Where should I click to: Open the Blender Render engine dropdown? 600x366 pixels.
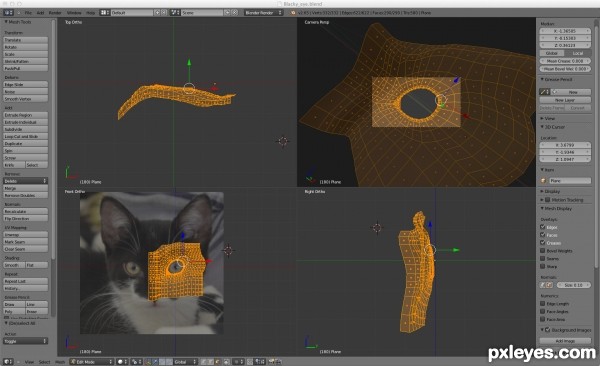263,13
